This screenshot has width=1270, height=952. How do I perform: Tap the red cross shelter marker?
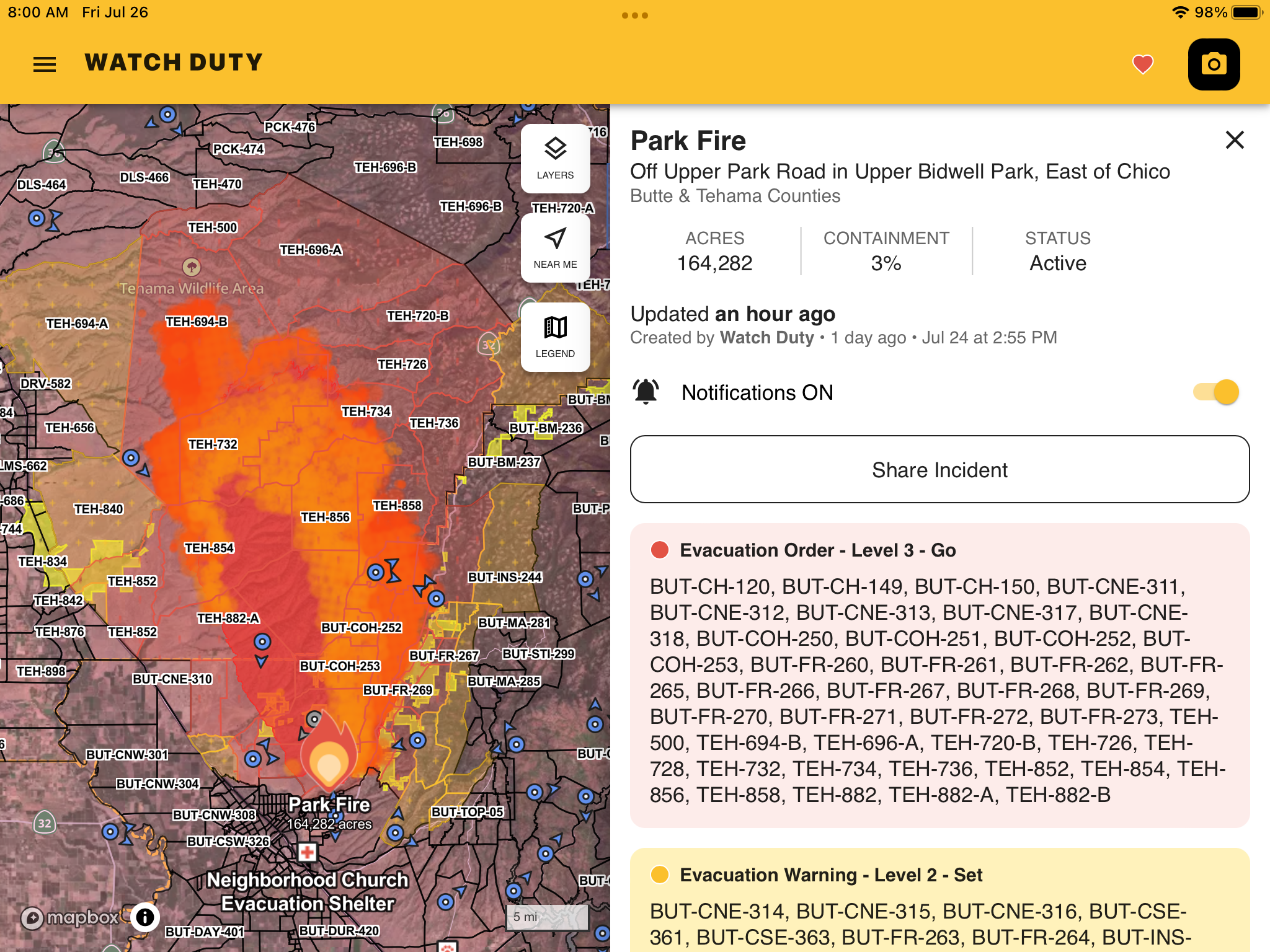[307, 852]
